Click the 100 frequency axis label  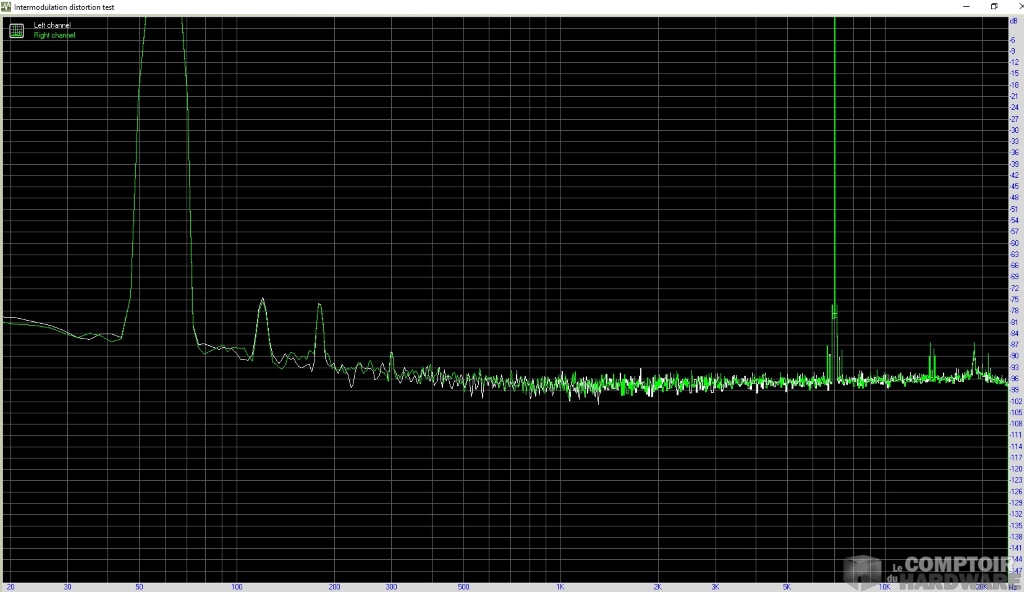click(236, 587)
